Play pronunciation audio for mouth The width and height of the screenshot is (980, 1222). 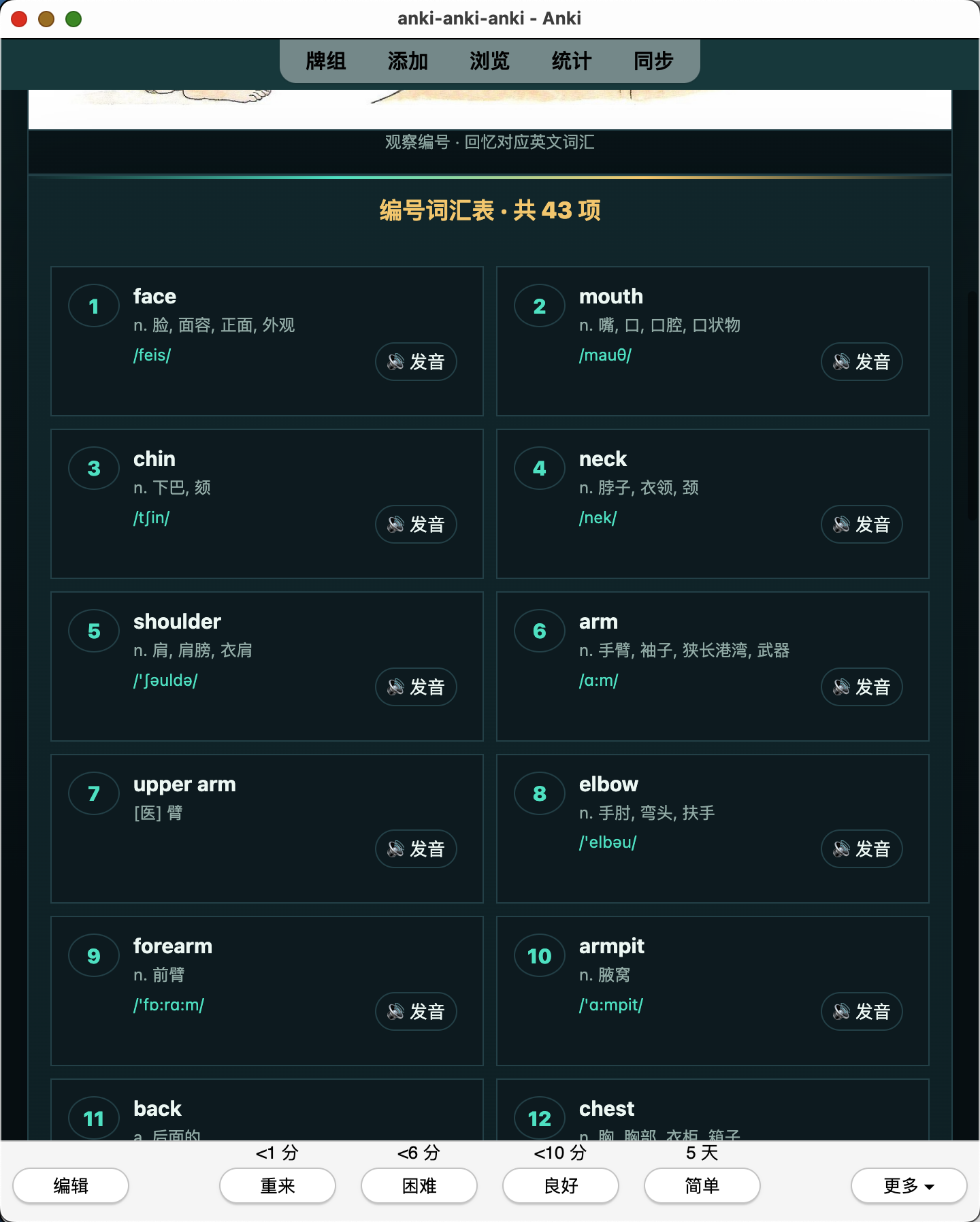point(862,361)
